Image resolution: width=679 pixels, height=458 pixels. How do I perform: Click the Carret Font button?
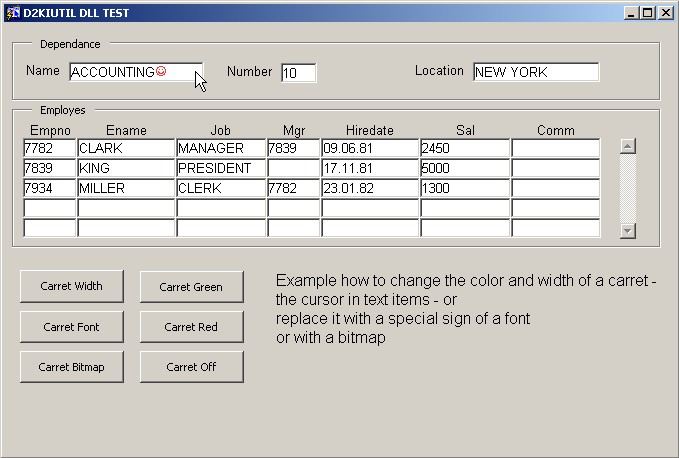[72, 327]
